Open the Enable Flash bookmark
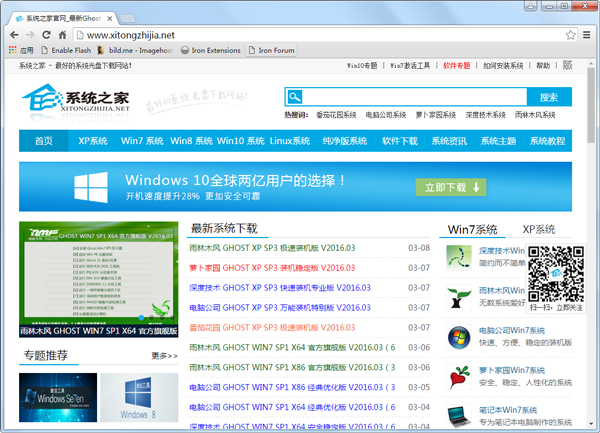The height and width of the screenshot is (433, 600). (x=66, y=50)
